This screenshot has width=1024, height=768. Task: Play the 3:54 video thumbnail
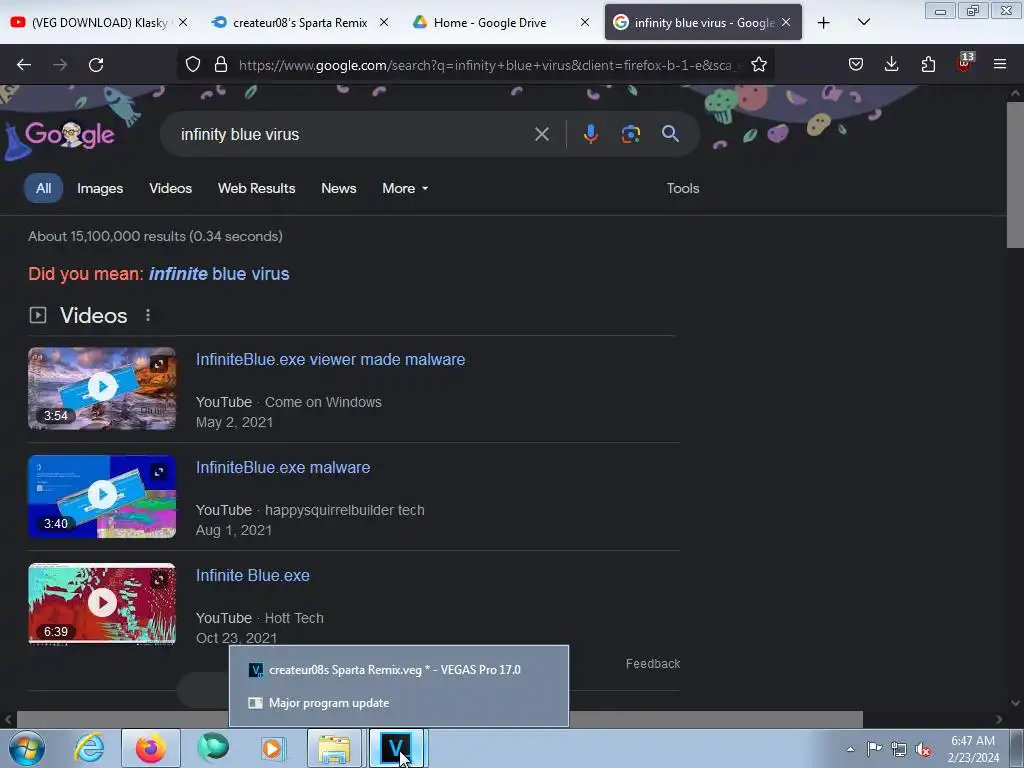(x=102, y=388)
